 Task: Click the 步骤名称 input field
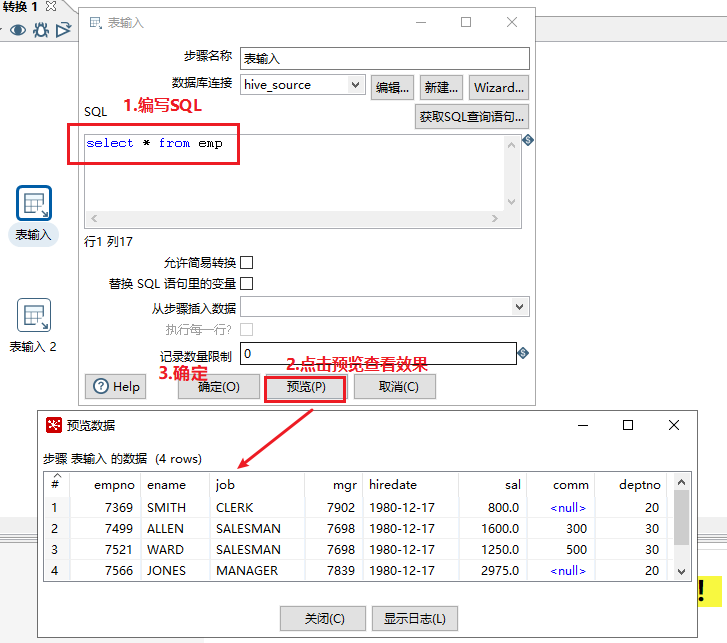(385, 58)
